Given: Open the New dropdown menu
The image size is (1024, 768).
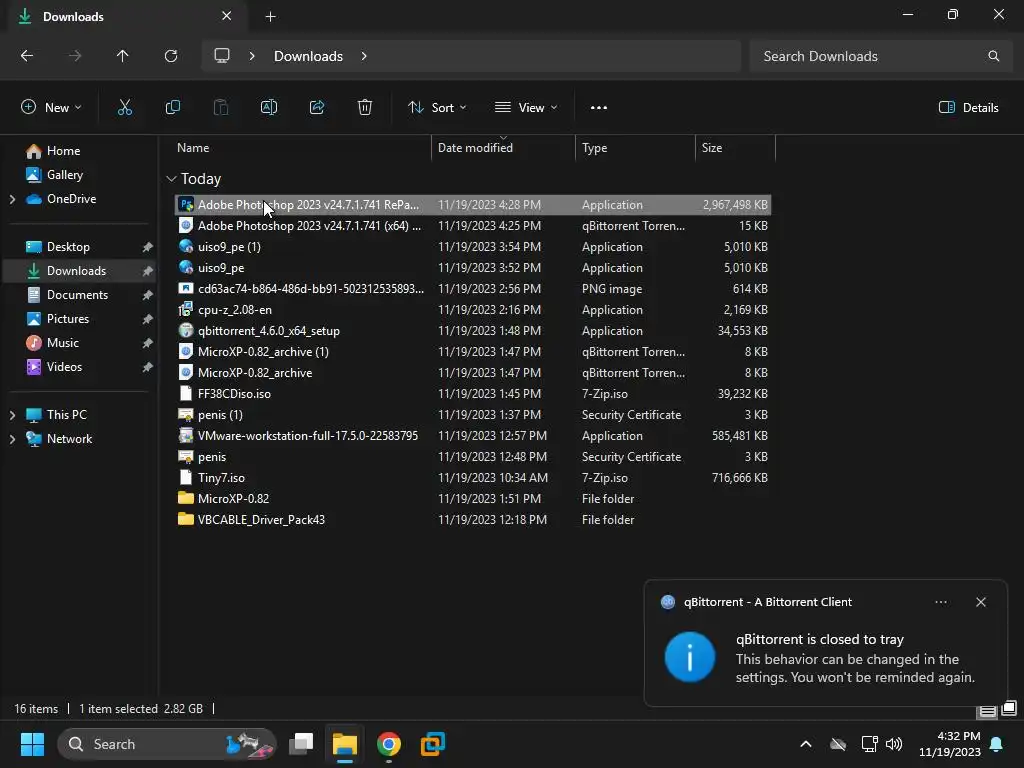Looking at the screenshot, I should pyautogui.click(x=51, y=108).
